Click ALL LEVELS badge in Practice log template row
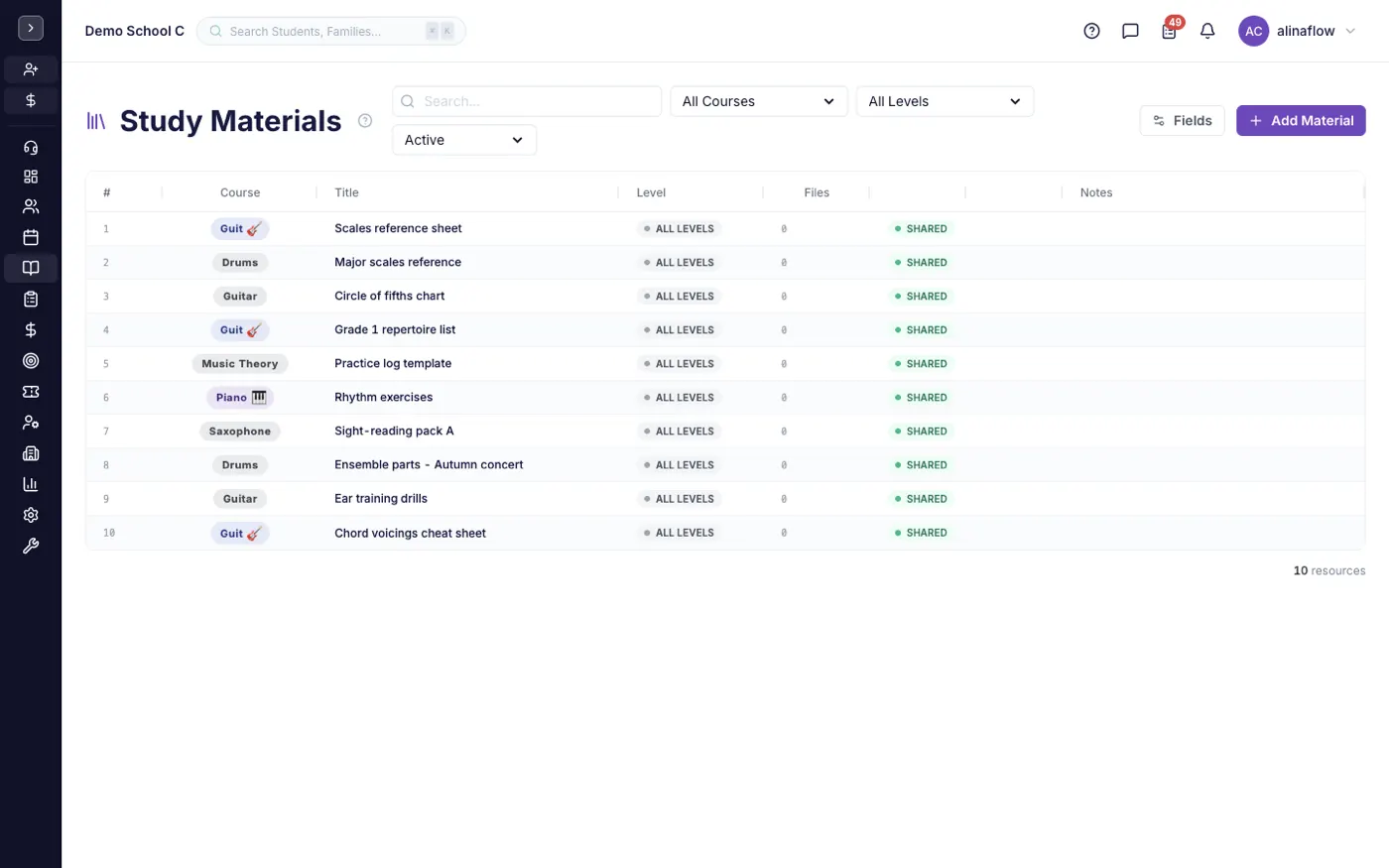Screen dimensions: 1389x868 [x=679, y=363]
